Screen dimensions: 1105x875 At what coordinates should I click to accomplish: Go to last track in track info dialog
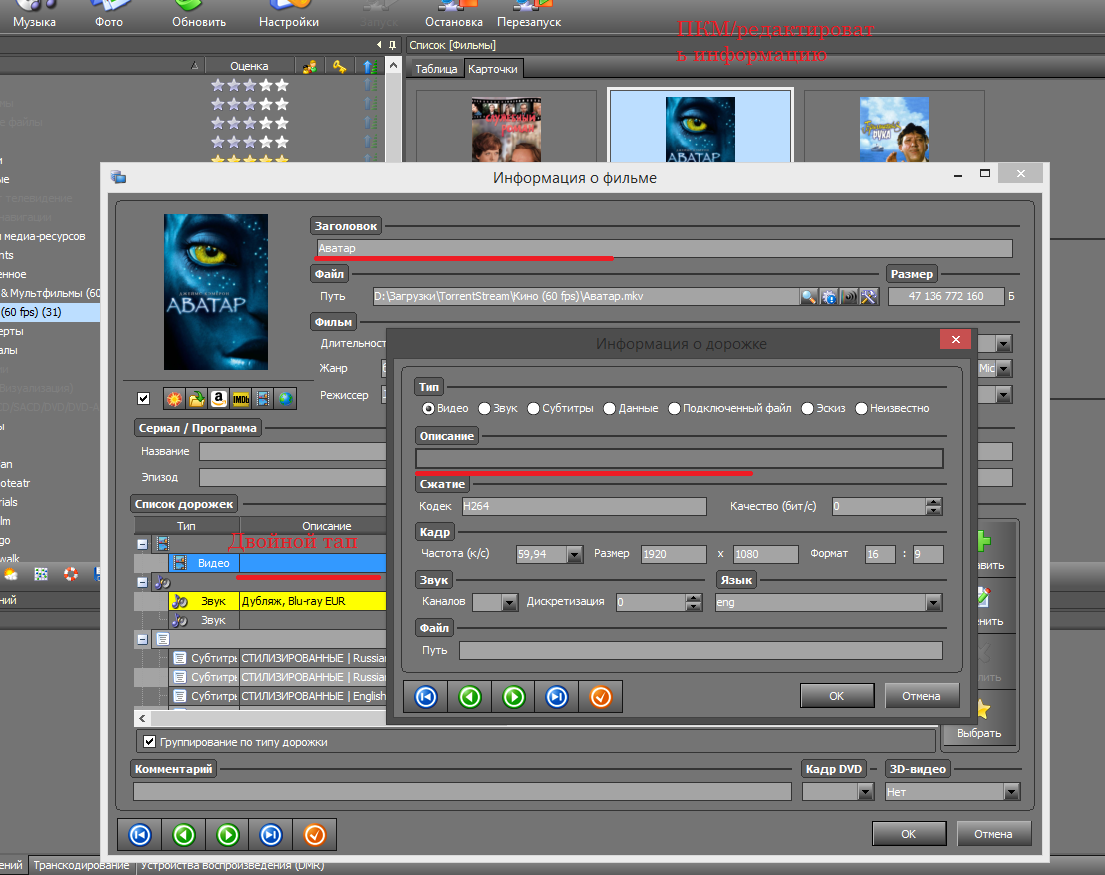[557, 697]
